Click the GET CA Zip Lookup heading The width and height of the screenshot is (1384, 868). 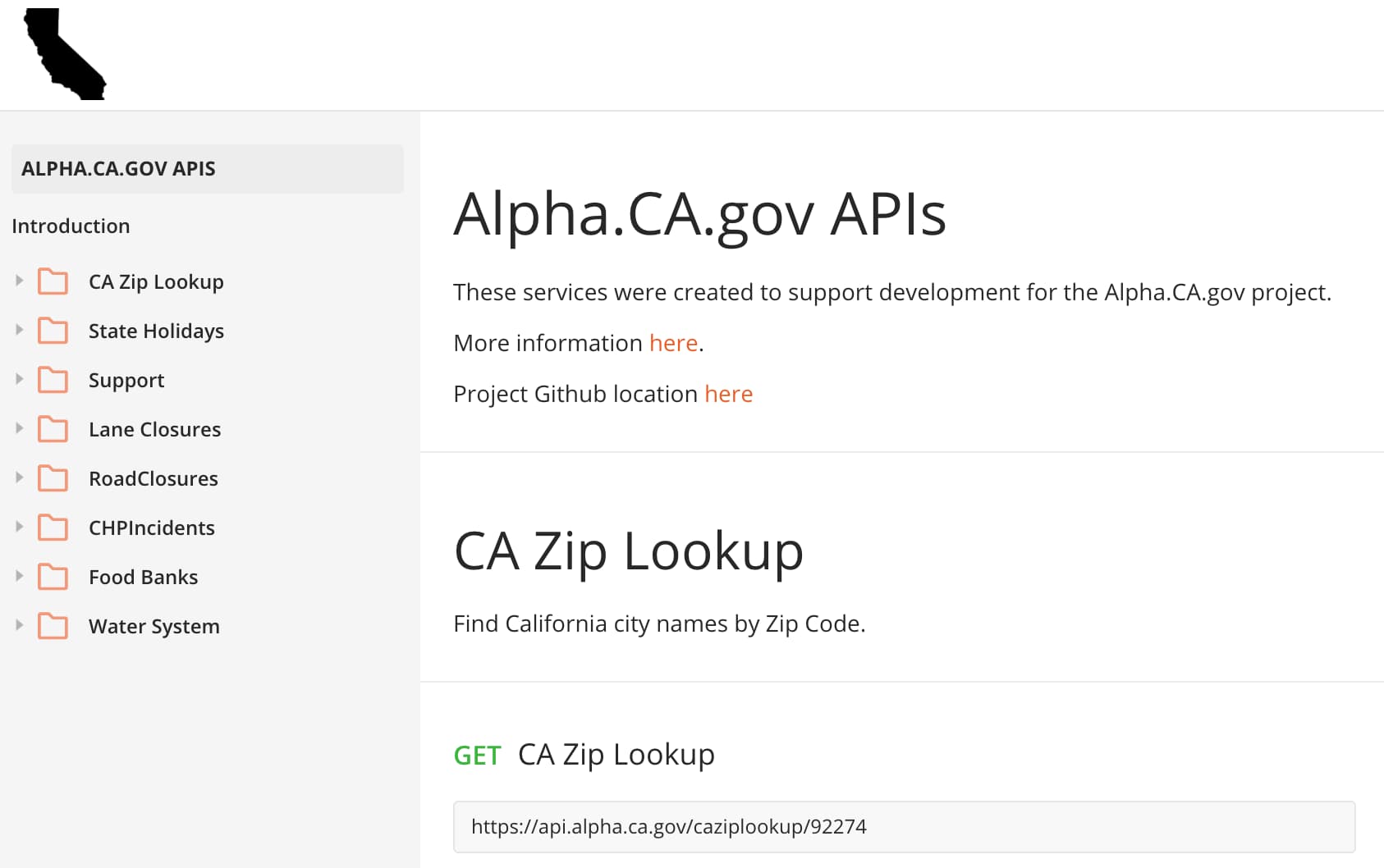[584, 754]
